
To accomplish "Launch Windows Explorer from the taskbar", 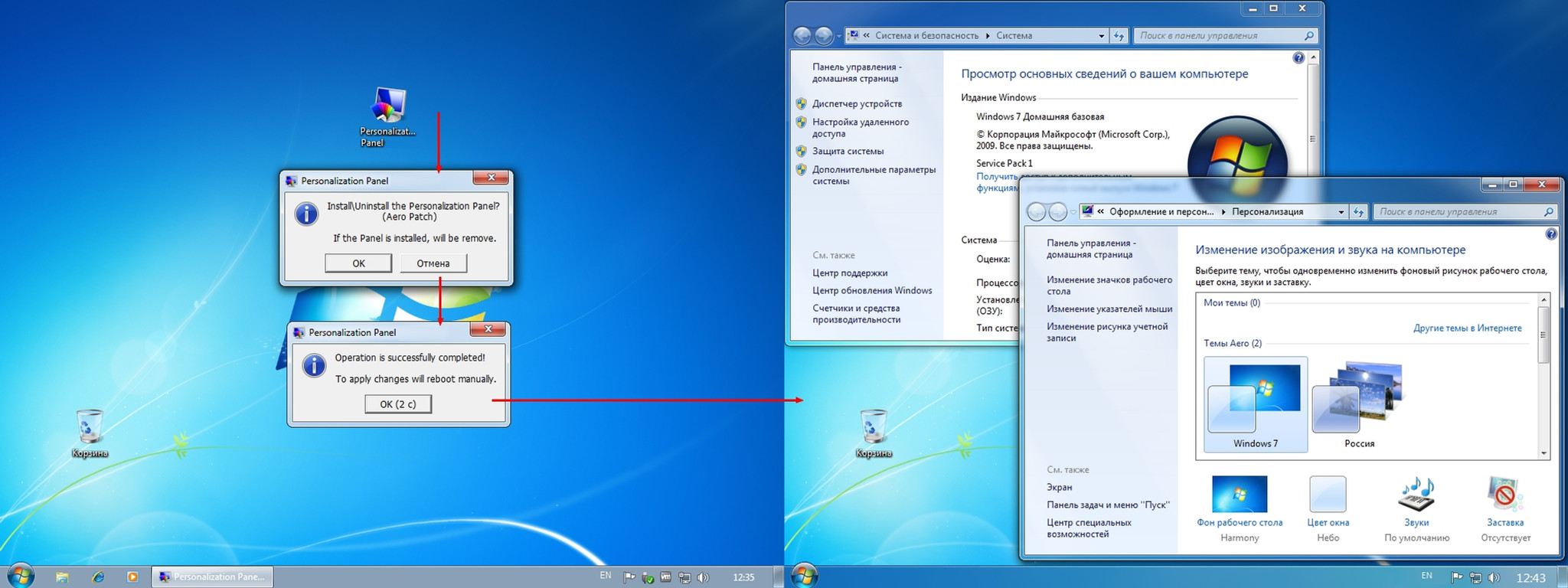I will click(62, 577).
